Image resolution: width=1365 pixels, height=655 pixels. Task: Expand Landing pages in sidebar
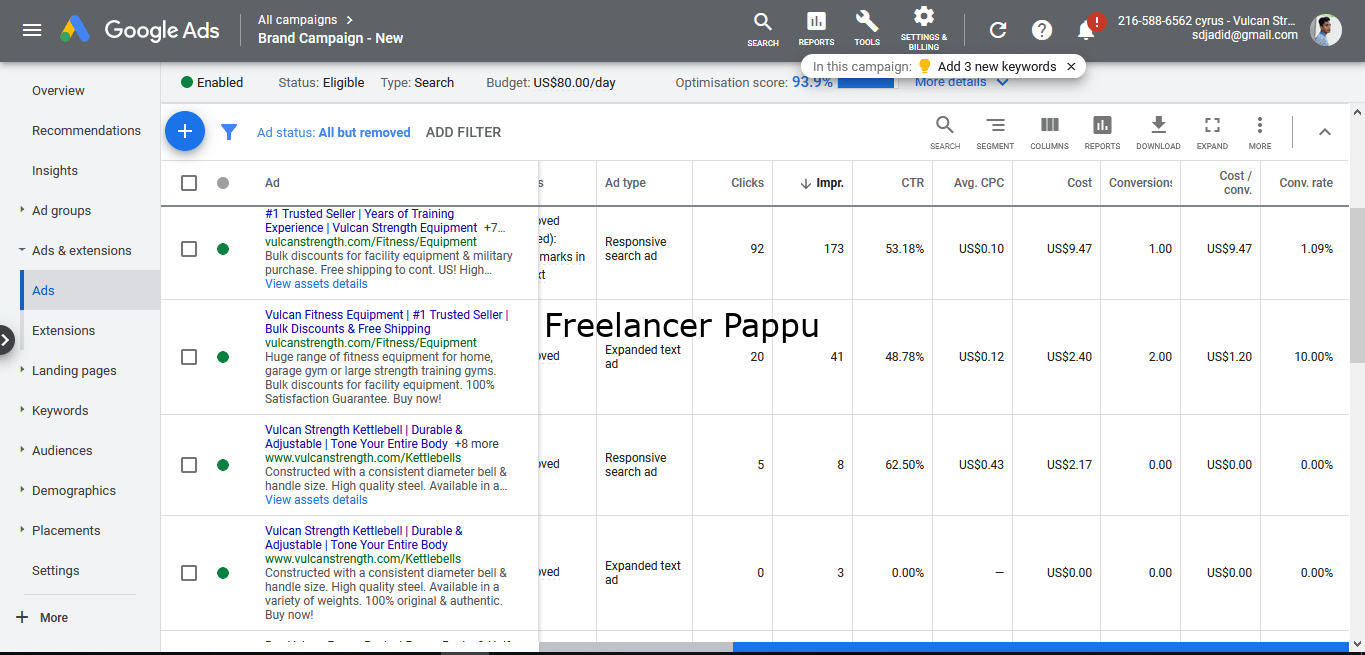(x=22, y=370)
